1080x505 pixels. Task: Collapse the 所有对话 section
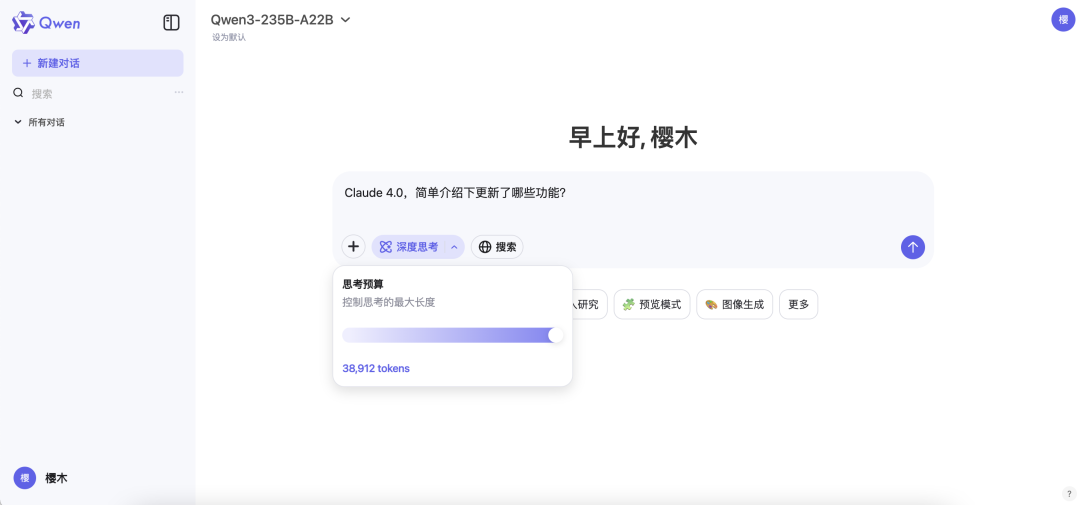coord(40,122)
